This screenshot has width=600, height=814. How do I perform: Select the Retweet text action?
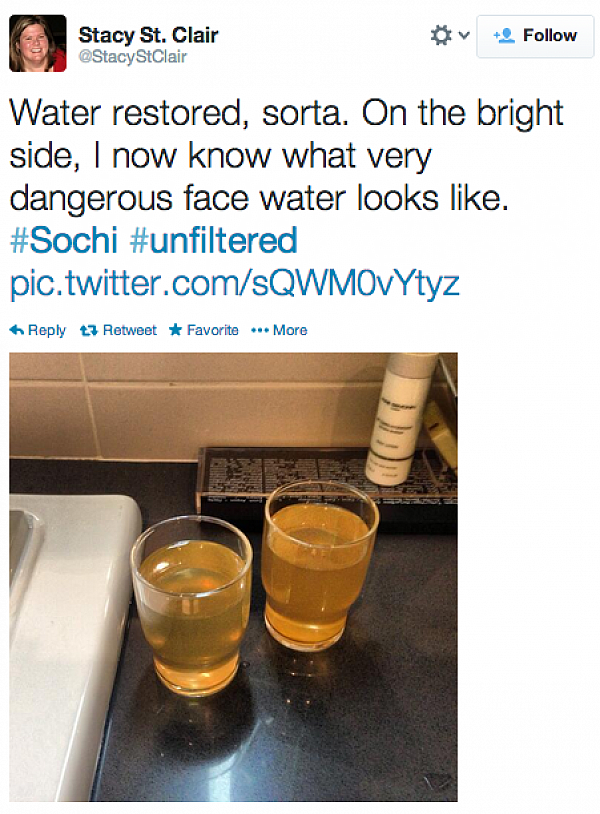[x=129, y=330]
